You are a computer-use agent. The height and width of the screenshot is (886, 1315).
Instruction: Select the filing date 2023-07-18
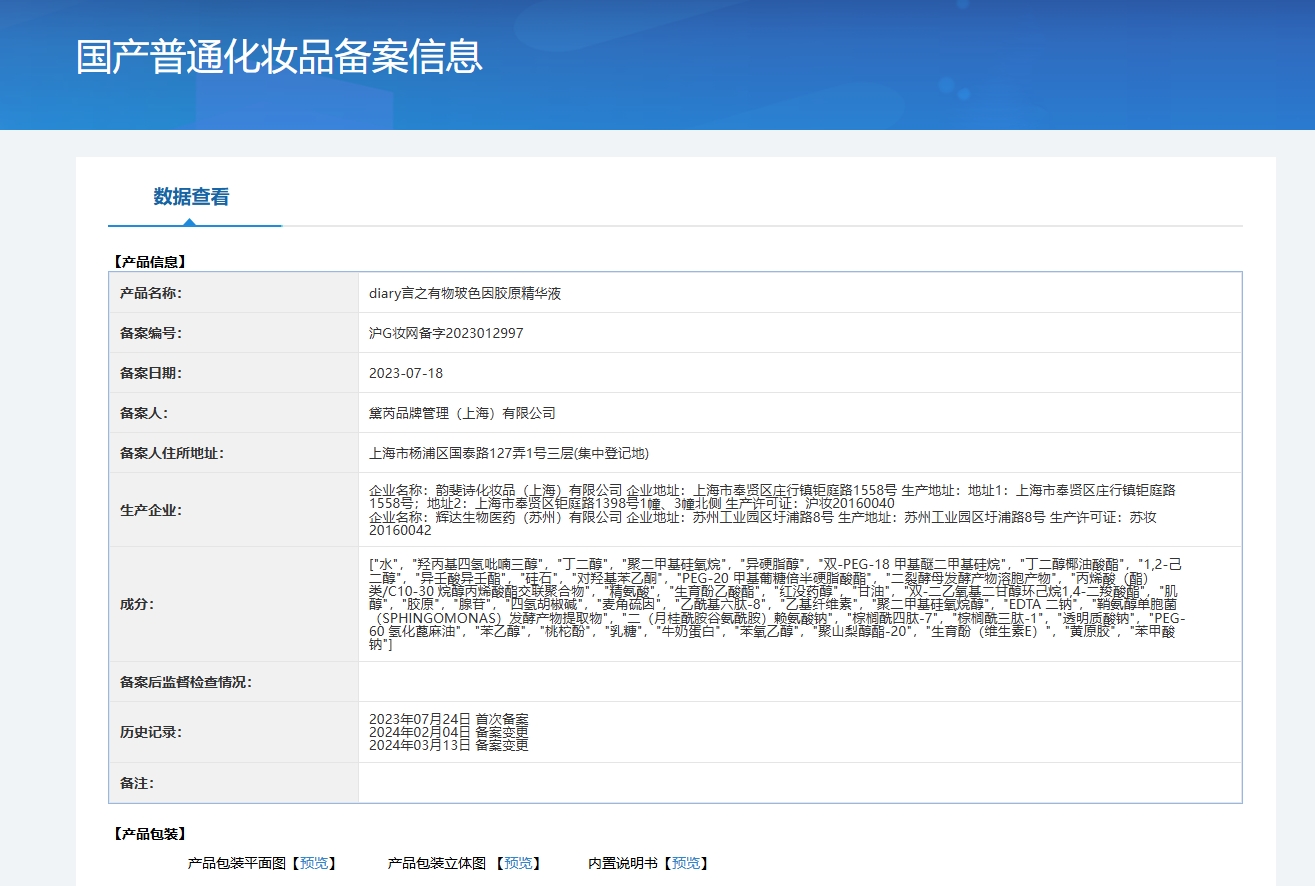coord(406,373)
